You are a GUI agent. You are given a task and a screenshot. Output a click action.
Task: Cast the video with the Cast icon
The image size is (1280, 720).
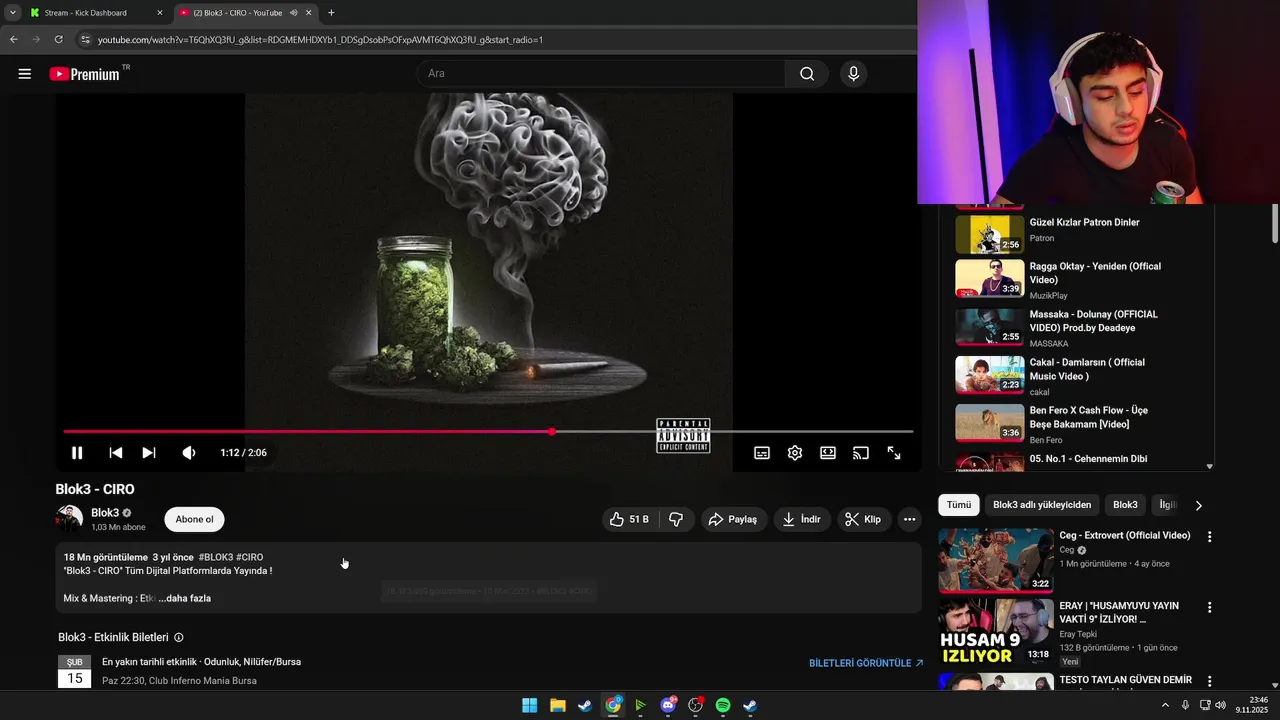point(861,453)
